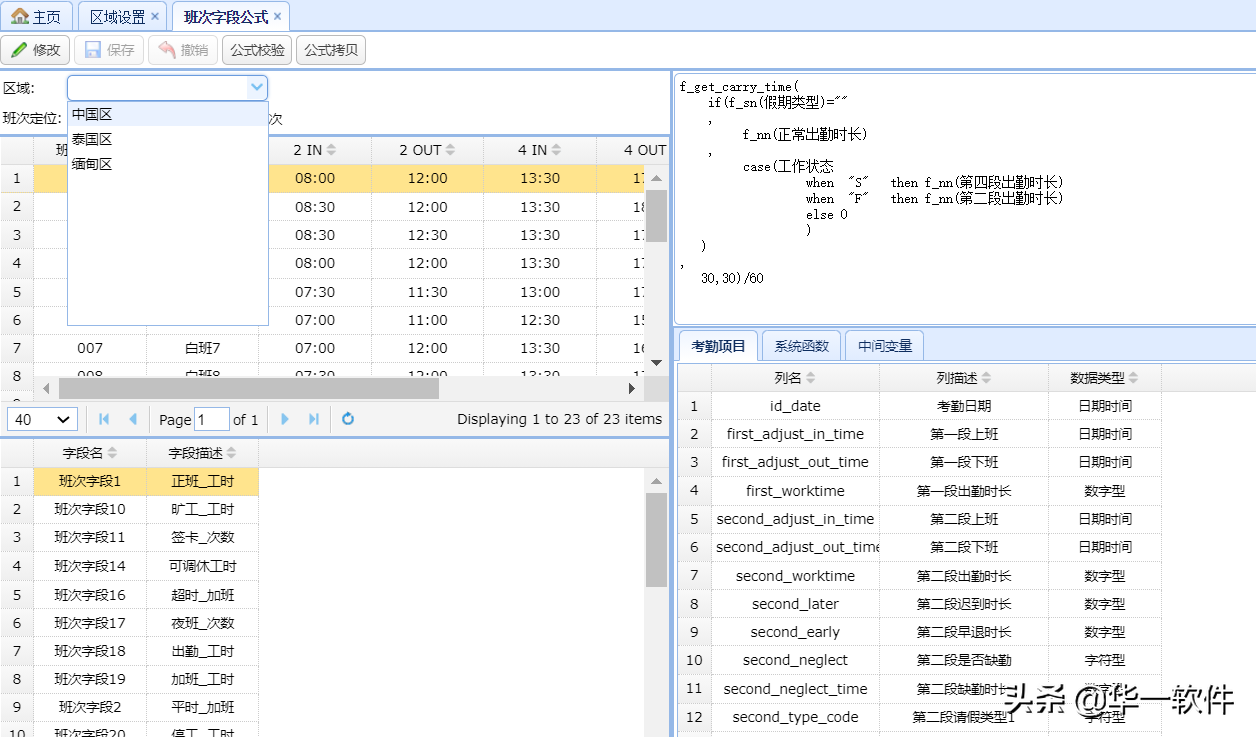Sort by 列描述 column arrows

tap(986, 378)
